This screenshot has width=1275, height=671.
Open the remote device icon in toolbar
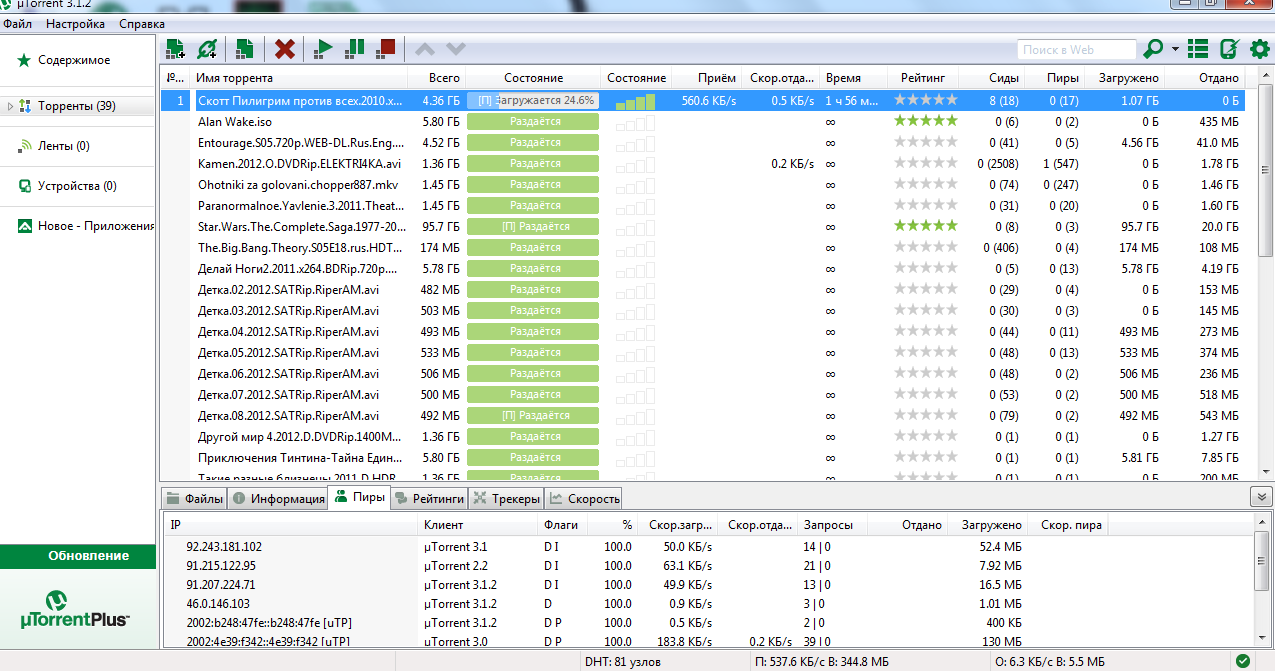[x=1229, y=48]
